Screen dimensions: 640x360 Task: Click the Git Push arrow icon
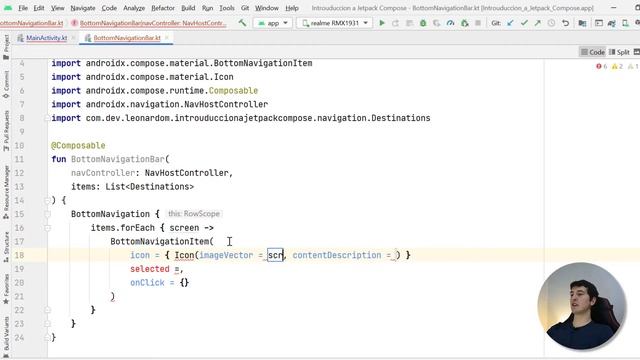click(538, 23)
